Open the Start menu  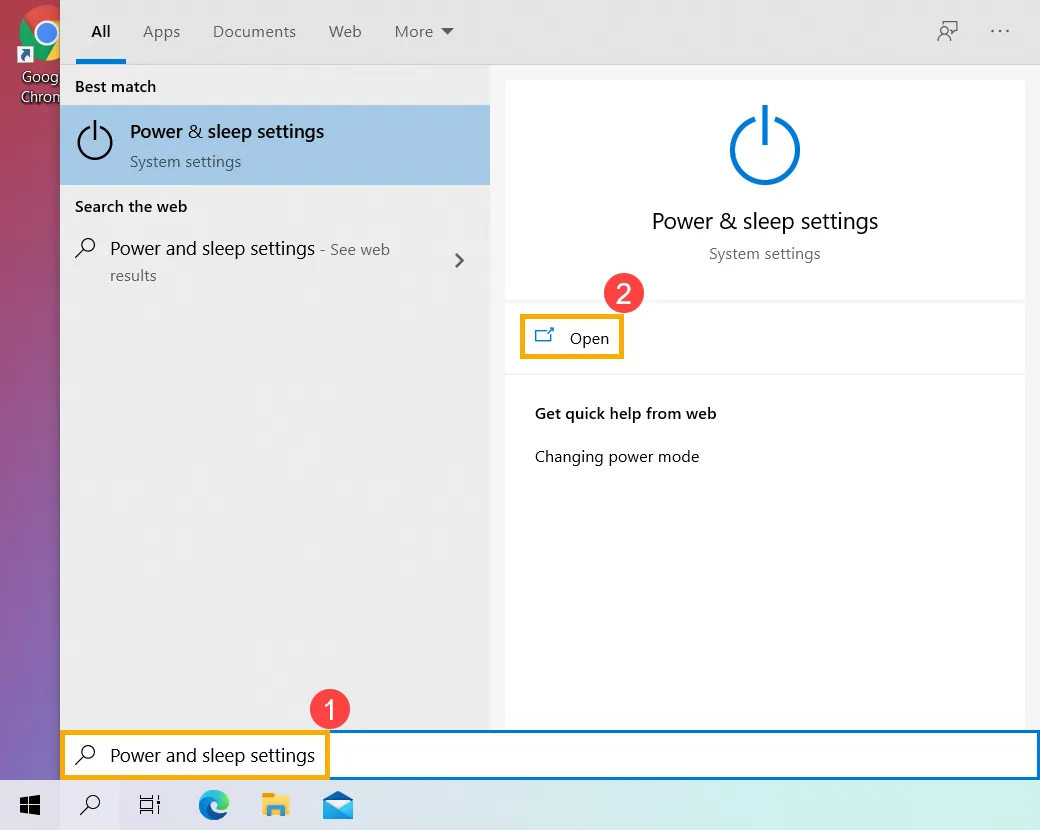(x=29, y=805)
